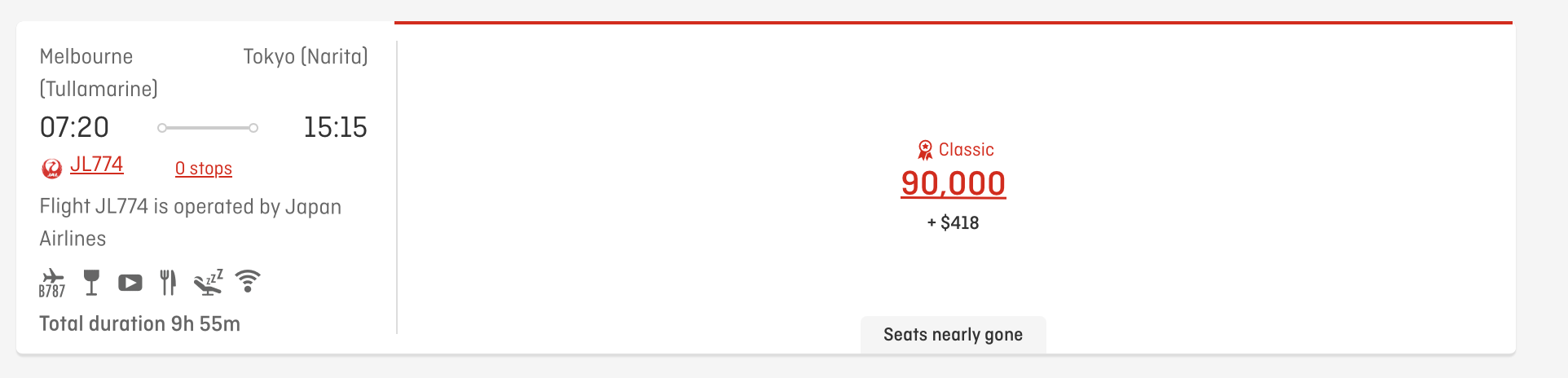Click the reclining sleep seat icon

coord(208,283)
